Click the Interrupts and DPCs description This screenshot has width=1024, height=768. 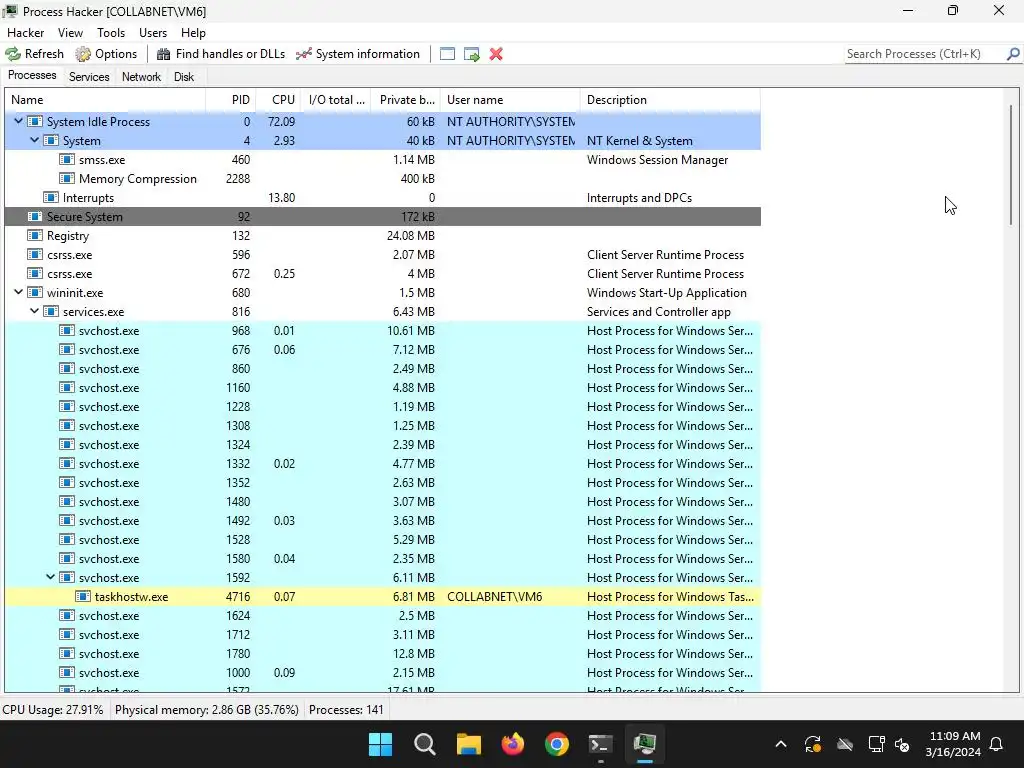click(639, 197)
